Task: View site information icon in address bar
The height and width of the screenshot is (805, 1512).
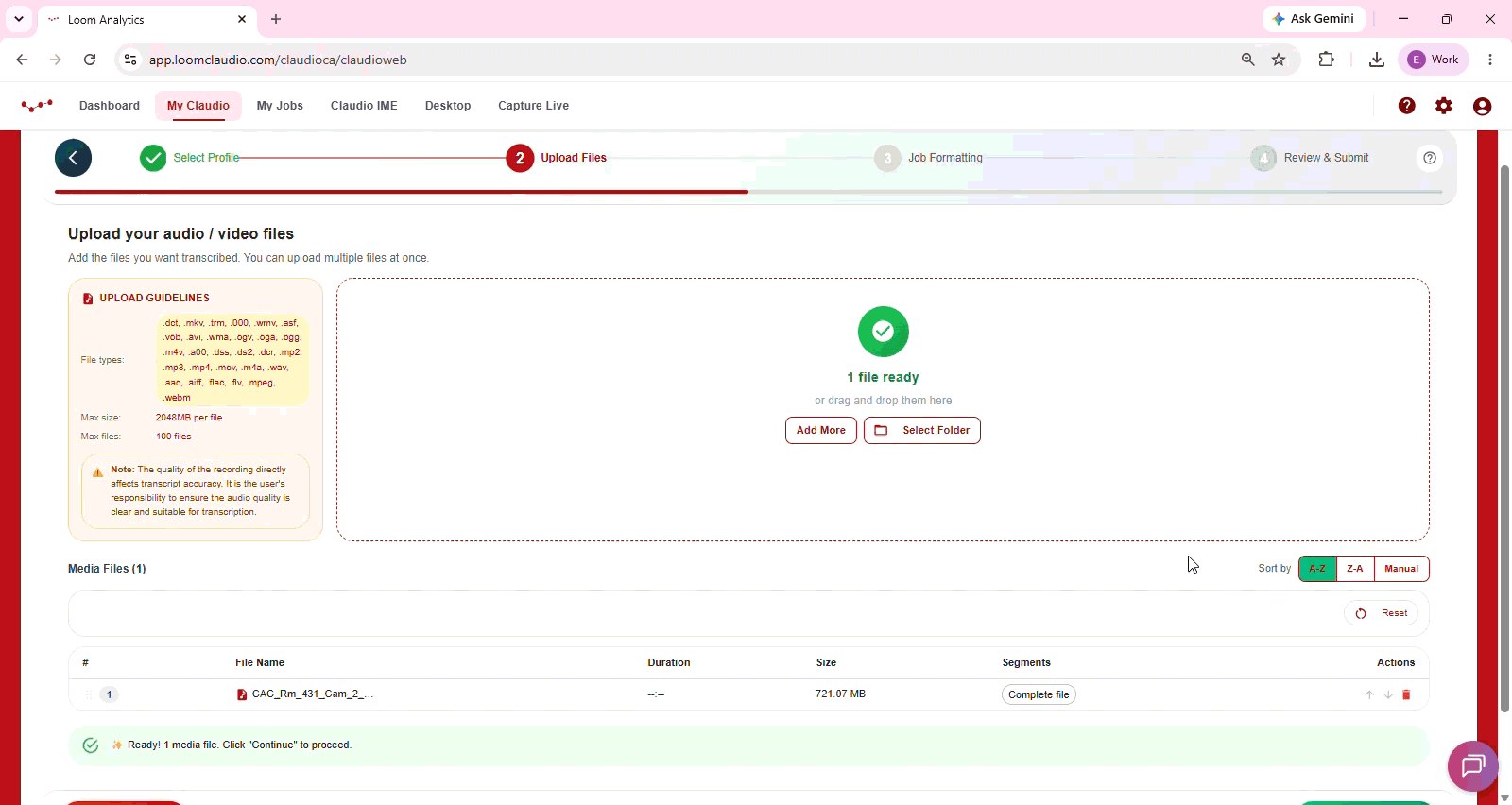Action: point(130,60)
